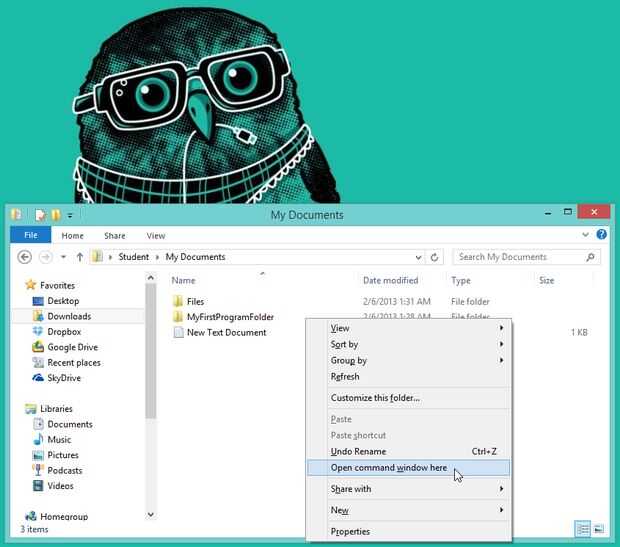620x547 pixels.
Task: Open the Share ribbon tab
Action: (115, 236)
